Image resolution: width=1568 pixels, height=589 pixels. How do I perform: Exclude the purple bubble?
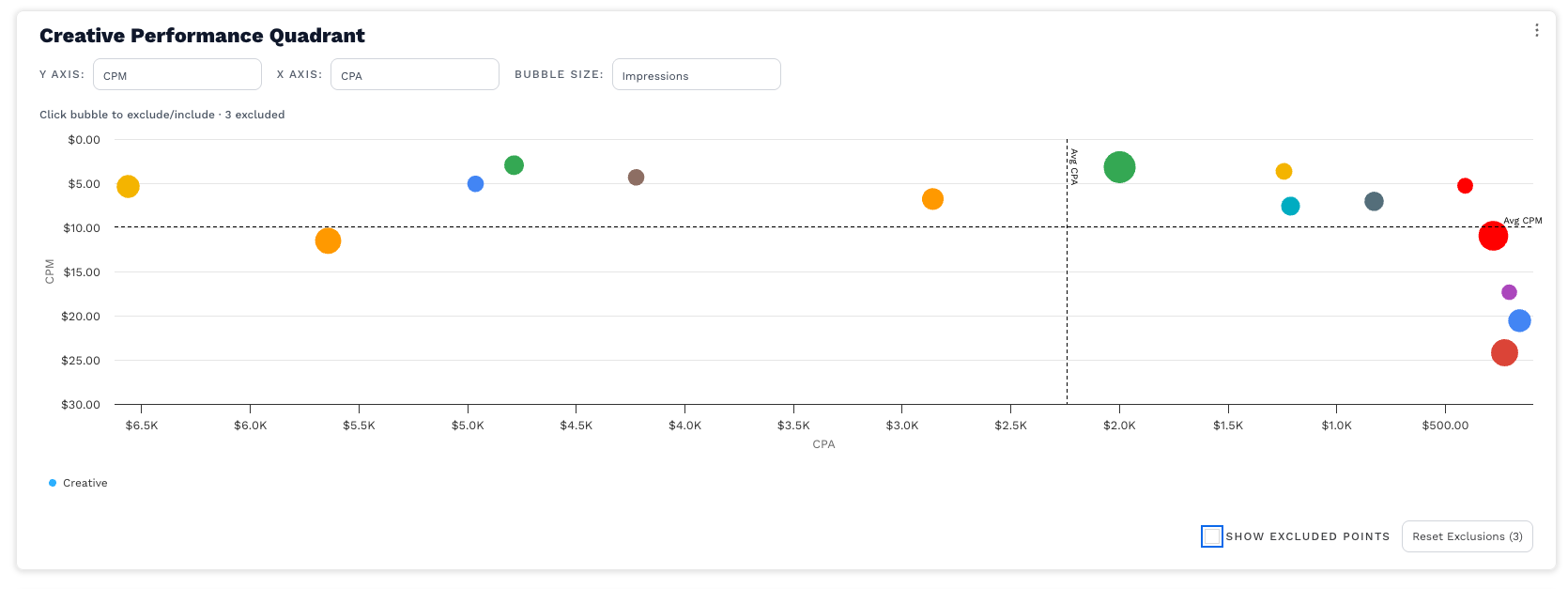pyautogui.click(x=1509, y=292)
